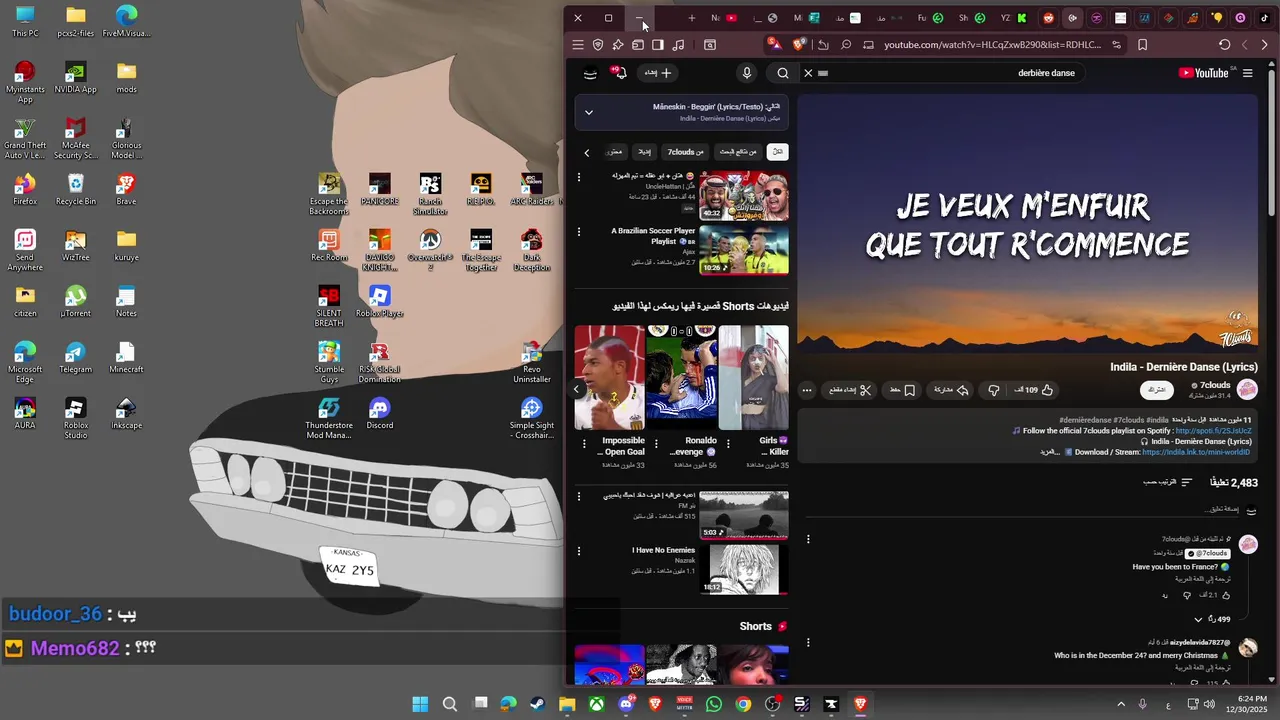1280x720 pixels.
Task: Click the YouTube create plus button
Action: (x=658, y=73)
